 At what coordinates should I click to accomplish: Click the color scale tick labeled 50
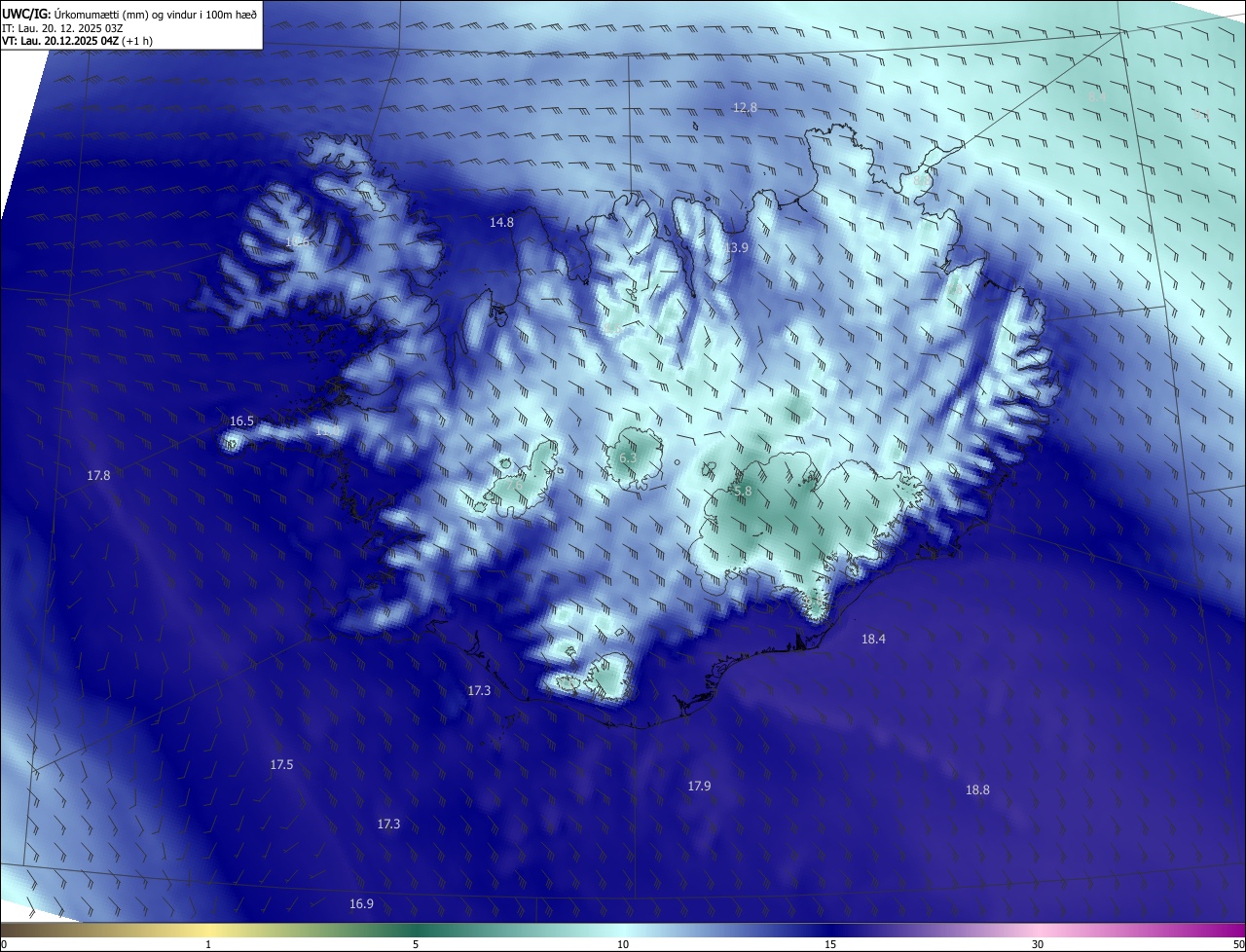[x=1238, y=944]
